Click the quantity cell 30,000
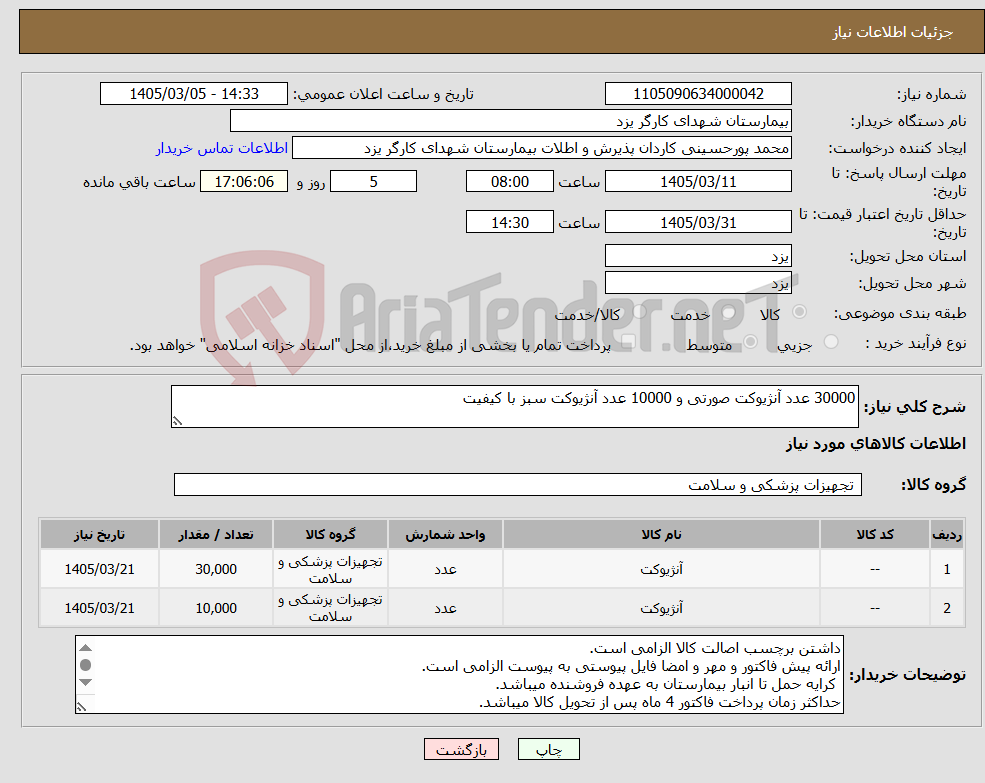The width and height of the screenshot is (985, 783). [x=215, y=569]
